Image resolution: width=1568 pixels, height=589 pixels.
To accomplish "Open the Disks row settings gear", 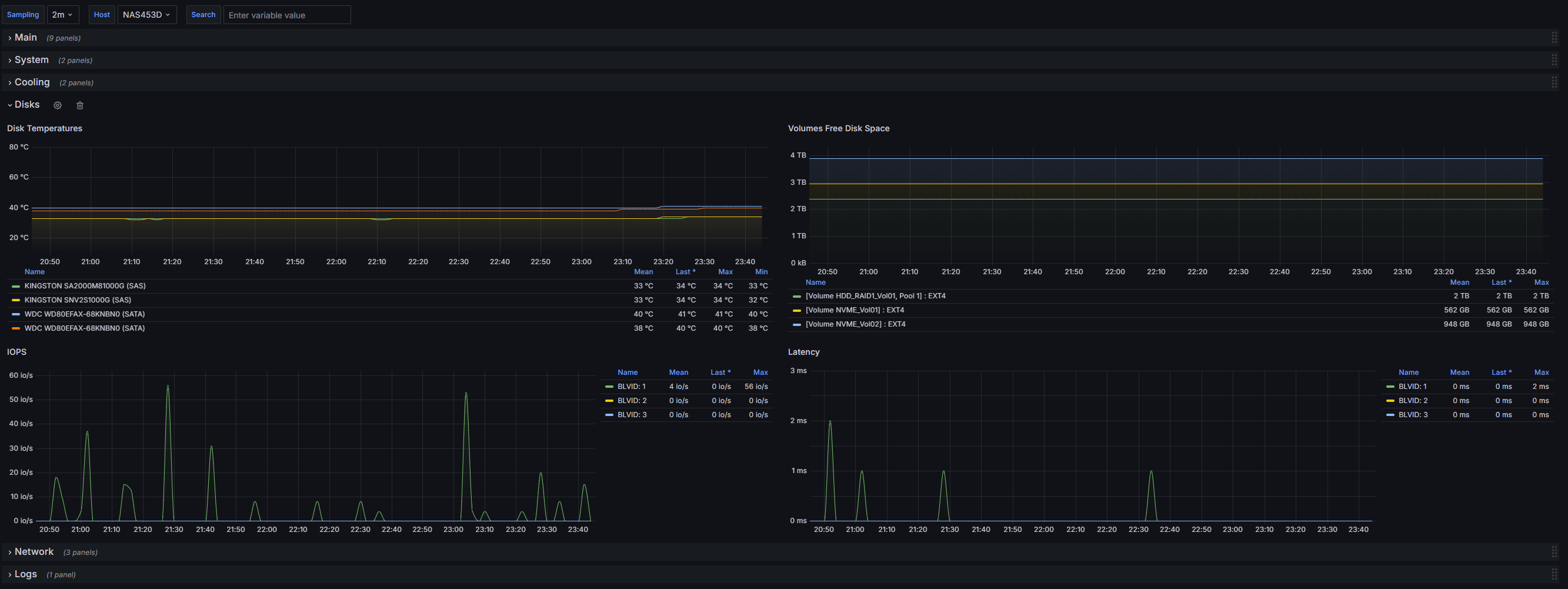I will [x=57, y=105].
